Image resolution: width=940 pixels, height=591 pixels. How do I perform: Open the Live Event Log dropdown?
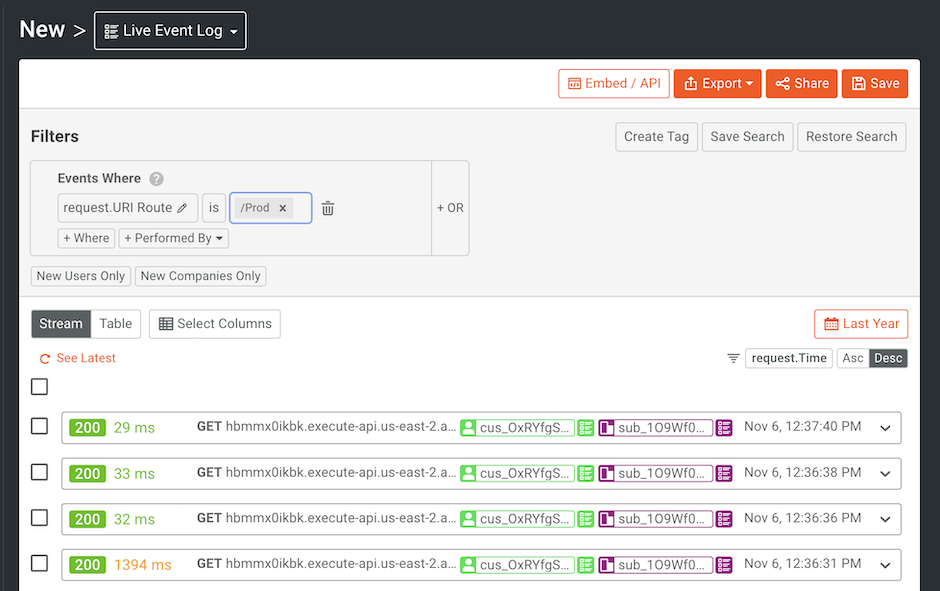pos(170,31)
